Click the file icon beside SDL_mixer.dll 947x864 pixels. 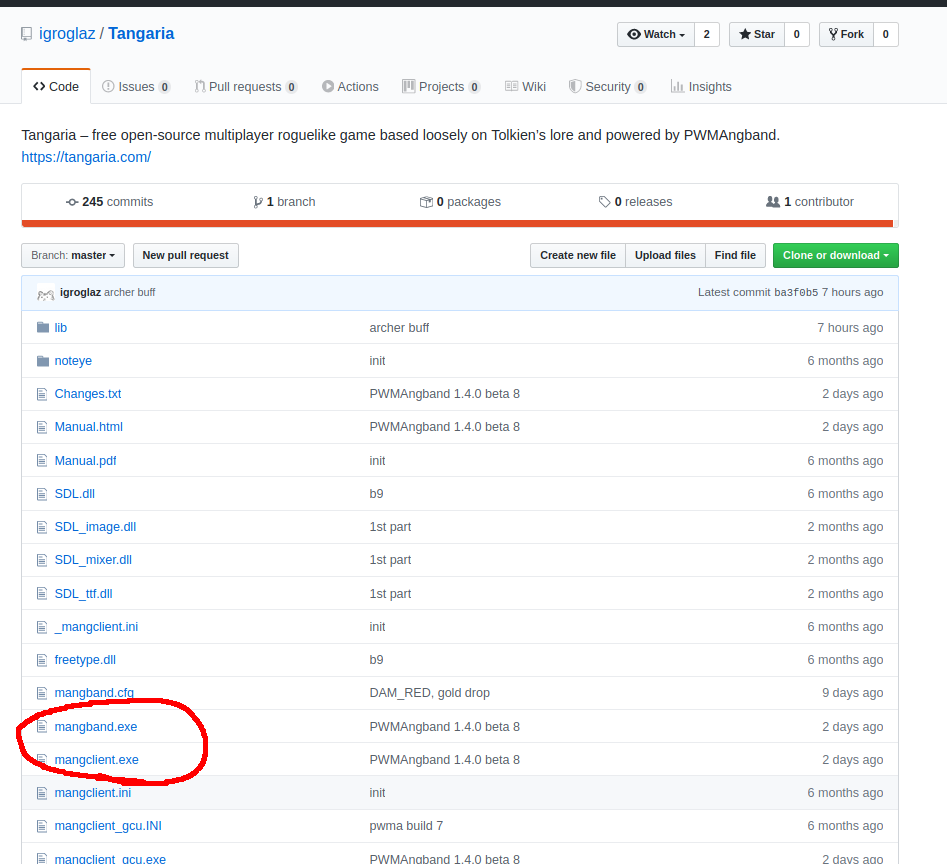click(42, 560)
